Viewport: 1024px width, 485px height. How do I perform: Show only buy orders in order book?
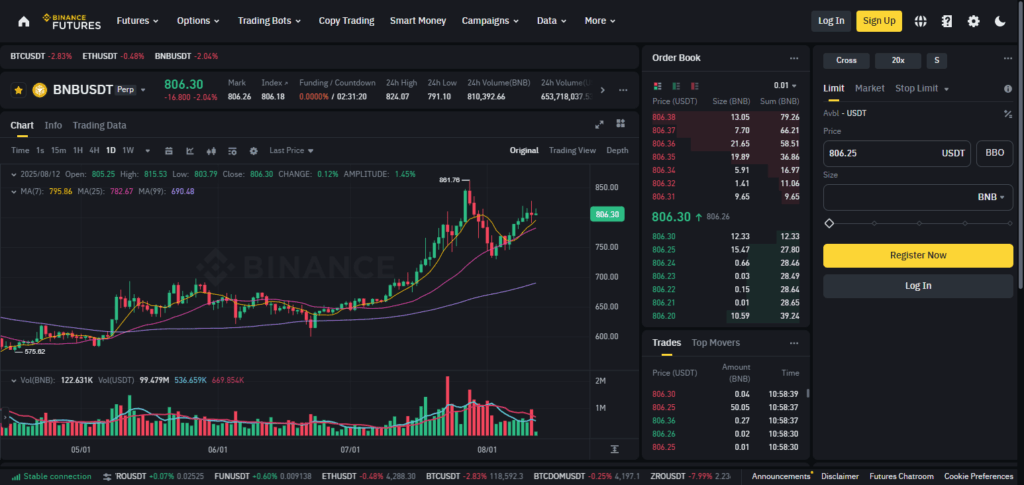[x=676, y=86]
